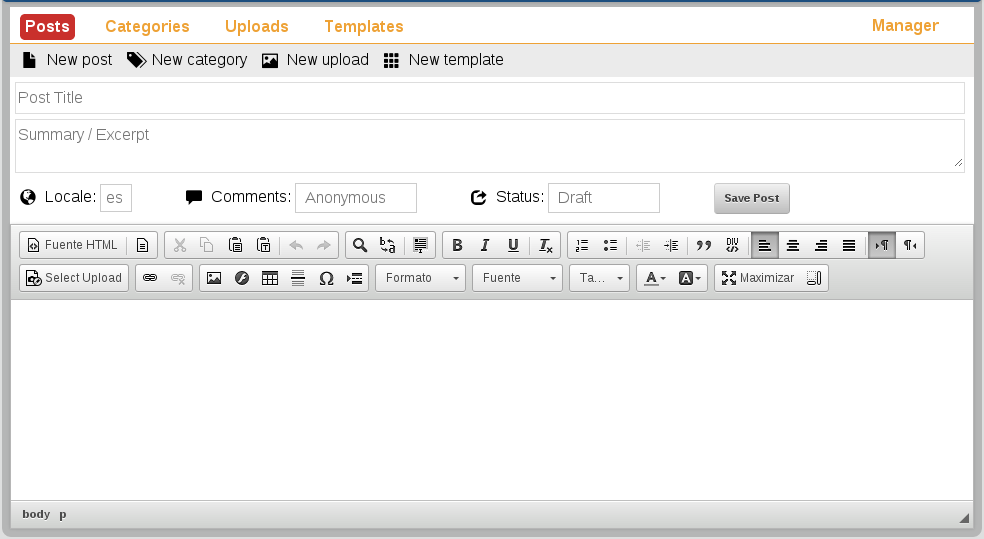Click the Unlink icon
The image size is (984, 539).
(178, 278)
